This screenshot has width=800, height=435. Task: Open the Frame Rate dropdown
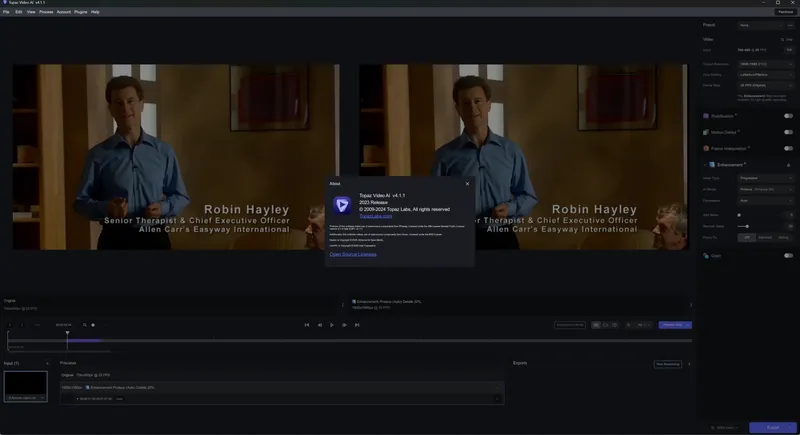click(765, 85)
